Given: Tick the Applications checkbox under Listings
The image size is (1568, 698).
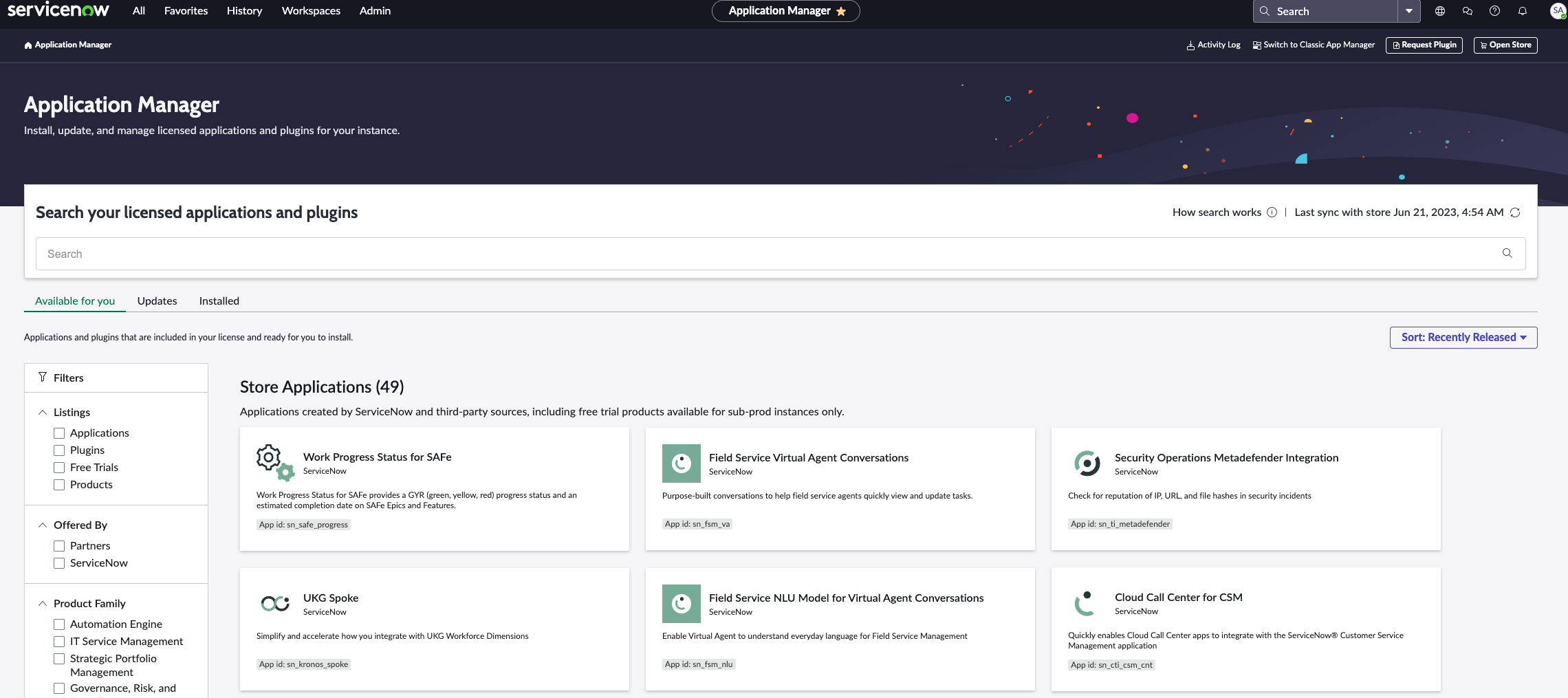Looking at the screenshot, I should pyautogui.click(x=59, y=433).
